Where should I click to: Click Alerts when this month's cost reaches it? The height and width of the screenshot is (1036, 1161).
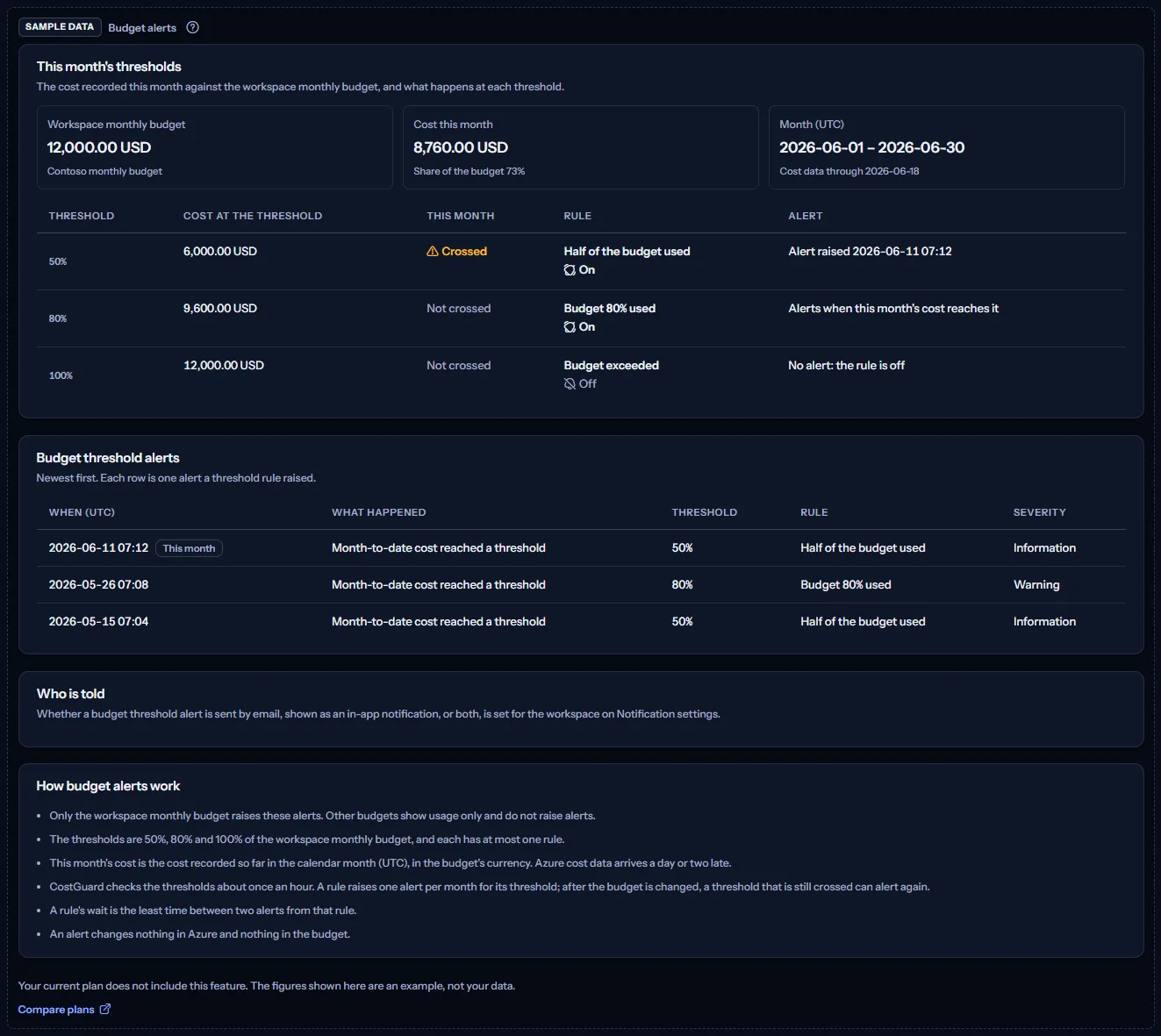pos(893,309)
